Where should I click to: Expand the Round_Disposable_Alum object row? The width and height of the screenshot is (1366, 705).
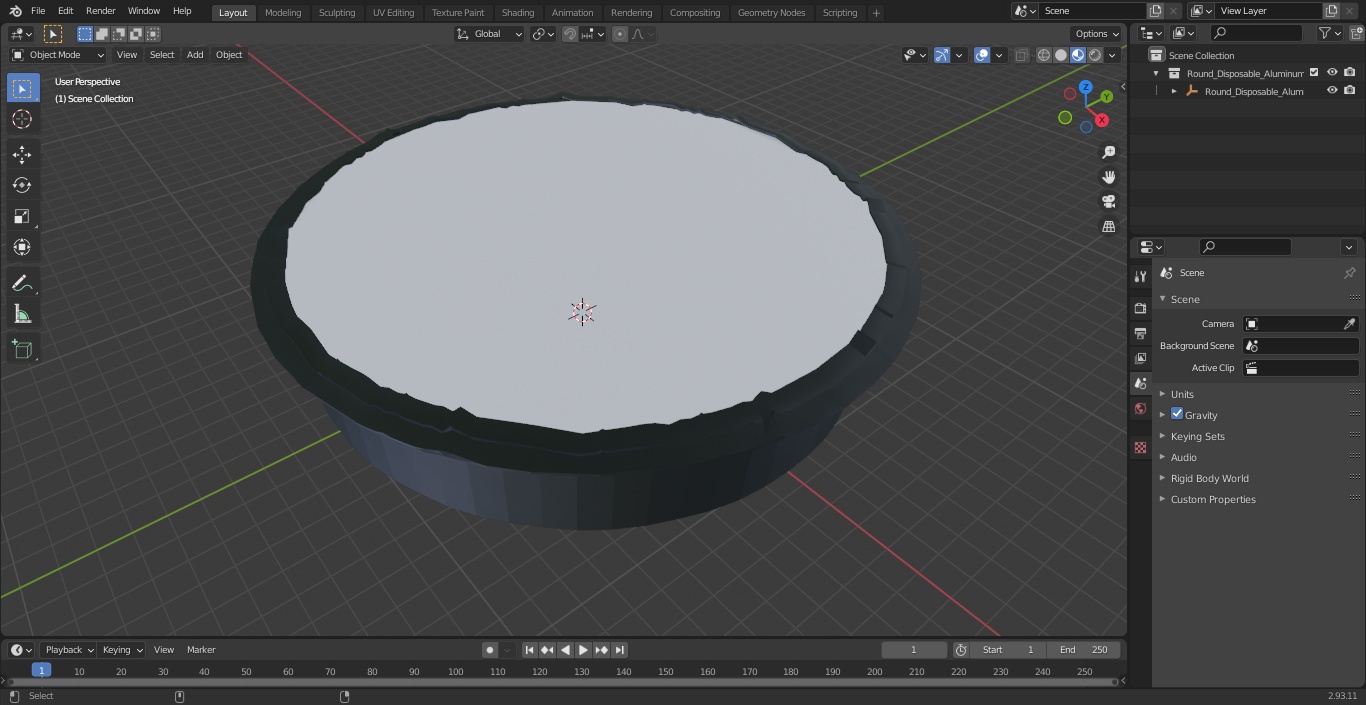click(1174, 91)
